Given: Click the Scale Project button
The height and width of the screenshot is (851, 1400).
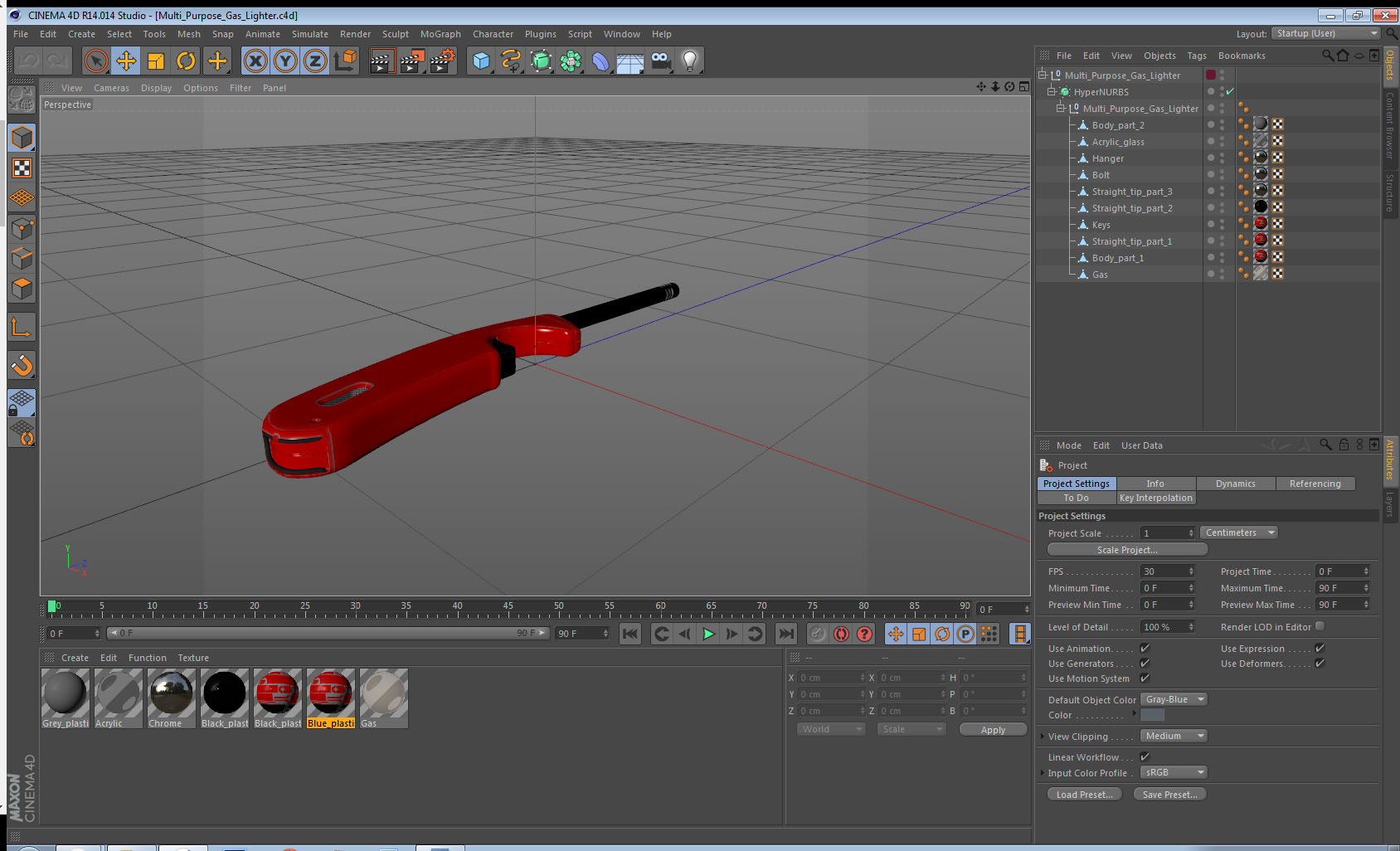Looking at the screenshot, I should 1127,550.
